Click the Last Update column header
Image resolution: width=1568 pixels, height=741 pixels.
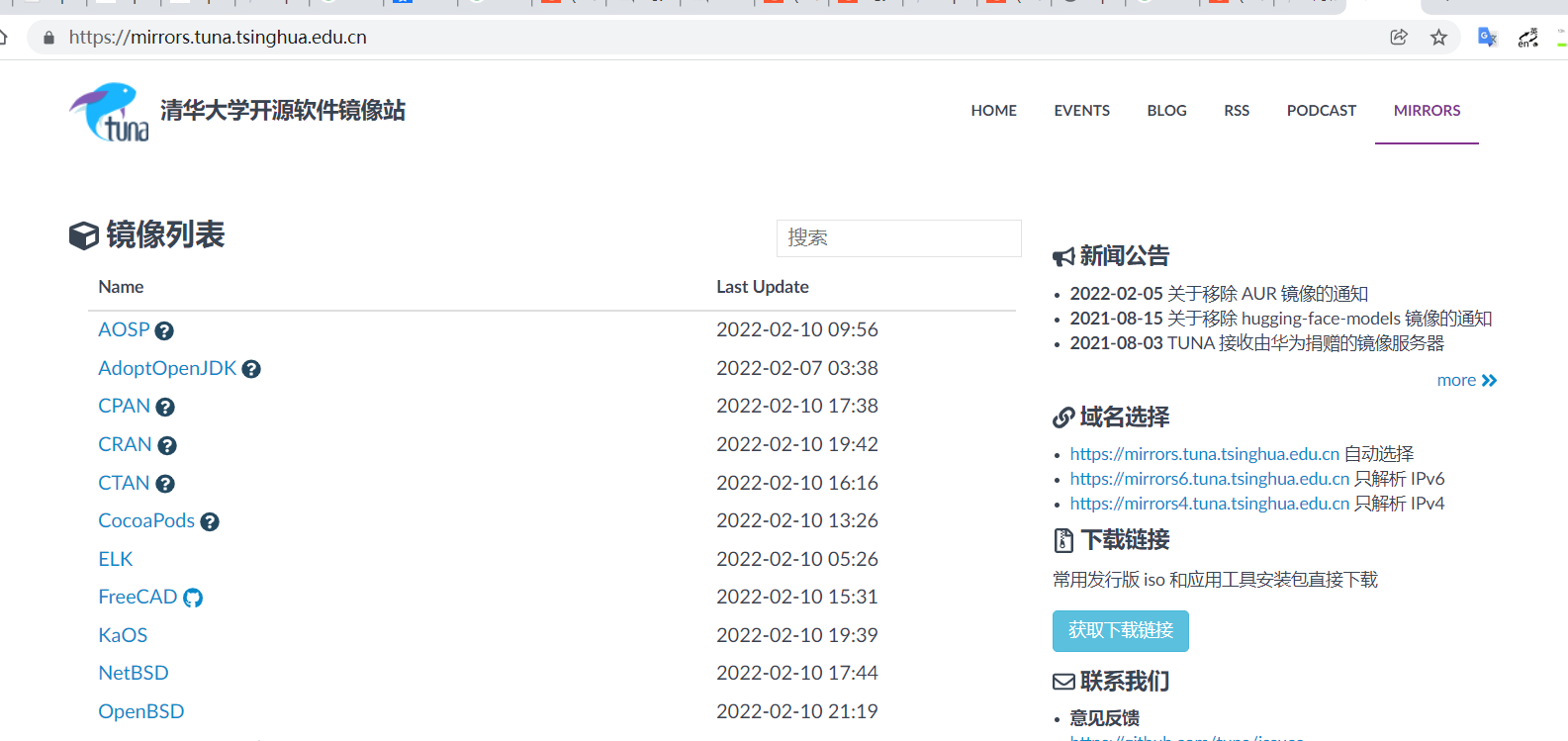pos(763,287)
